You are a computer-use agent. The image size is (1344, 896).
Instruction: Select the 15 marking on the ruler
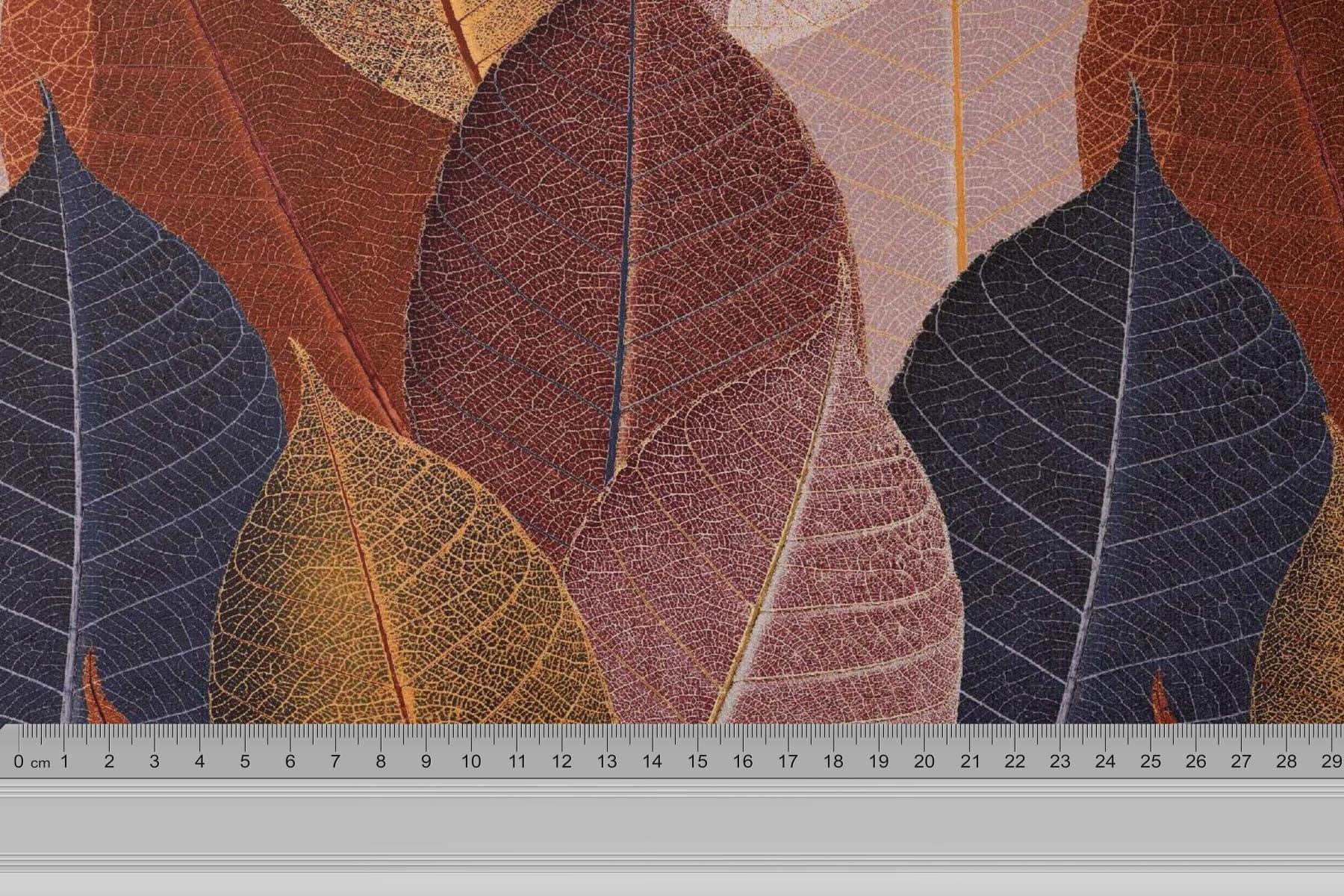(697, 762)
